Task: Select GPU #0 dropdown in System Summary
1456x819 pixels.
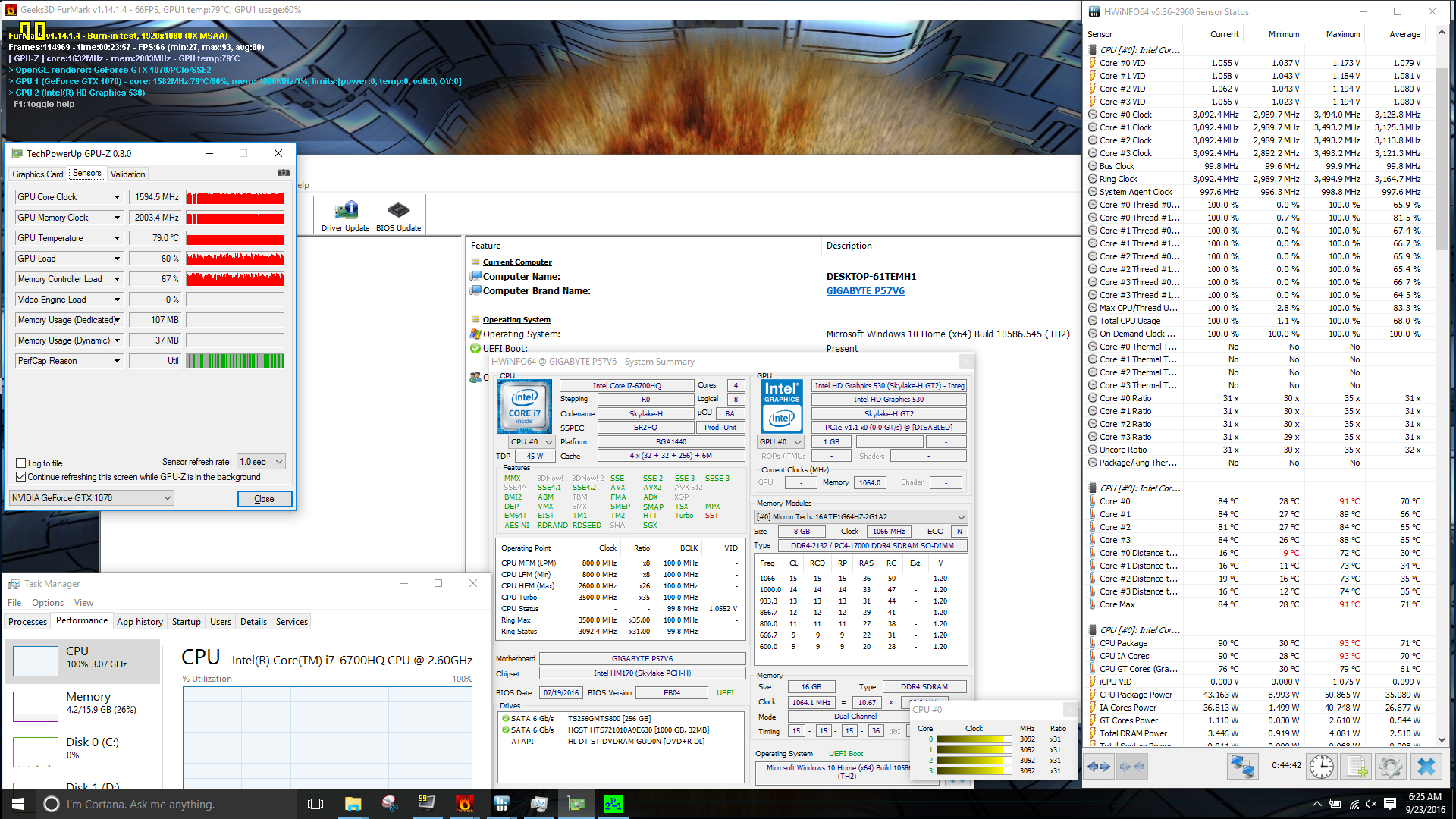Action: point(781,441)
